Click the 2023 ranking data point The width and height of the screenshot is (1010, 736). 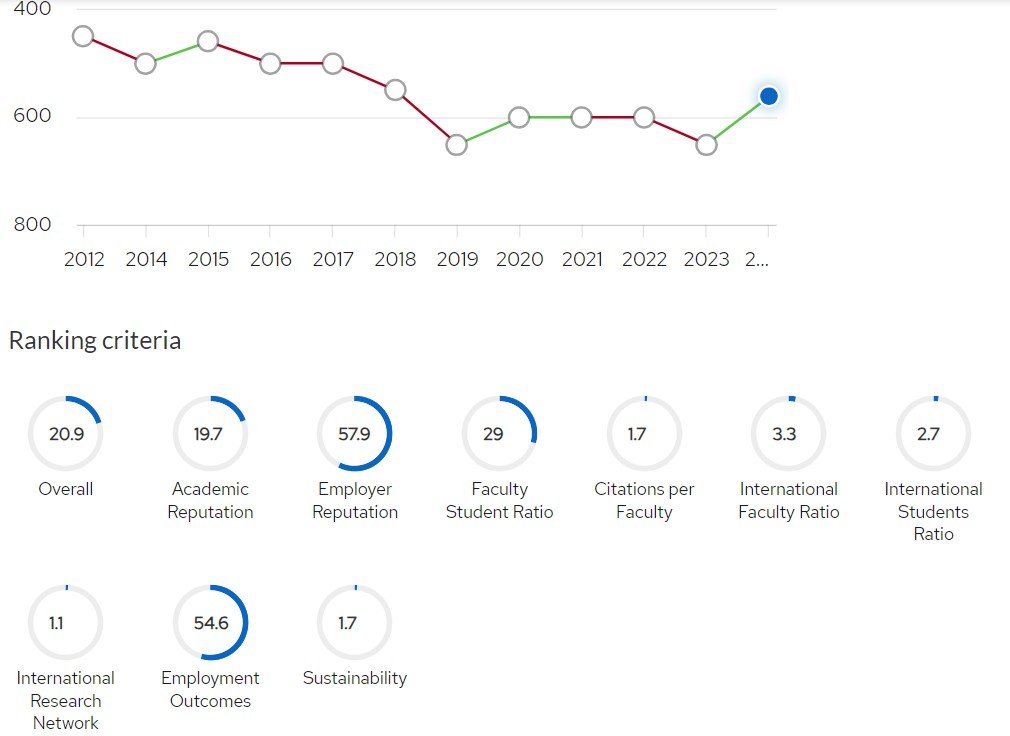[x=706, y=145]
